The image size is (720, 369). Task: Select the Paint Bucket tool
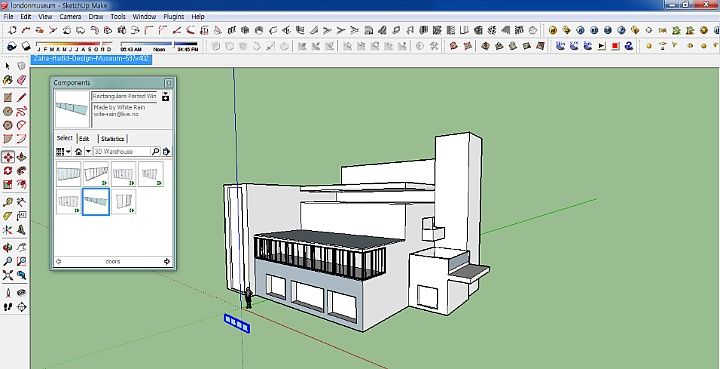(x=7, y=80)
